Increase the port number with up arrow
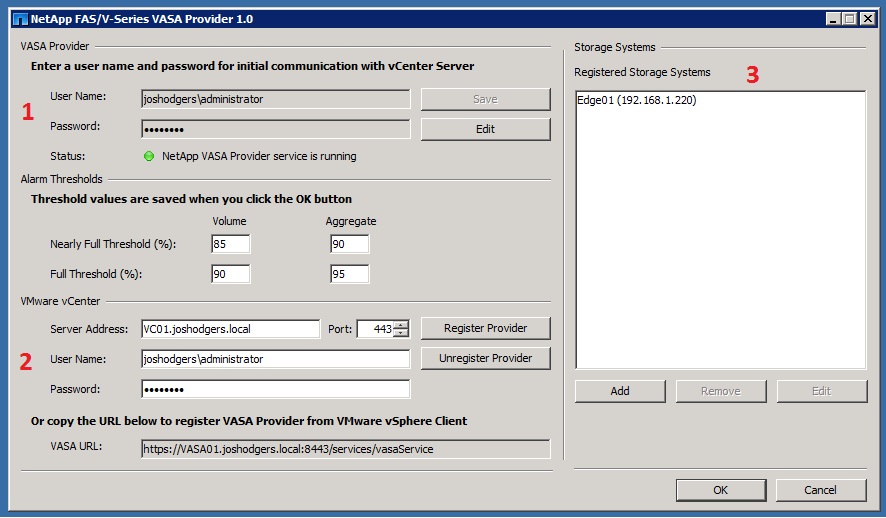This screenshot has width=886, height=518. [x=401, y=325]
